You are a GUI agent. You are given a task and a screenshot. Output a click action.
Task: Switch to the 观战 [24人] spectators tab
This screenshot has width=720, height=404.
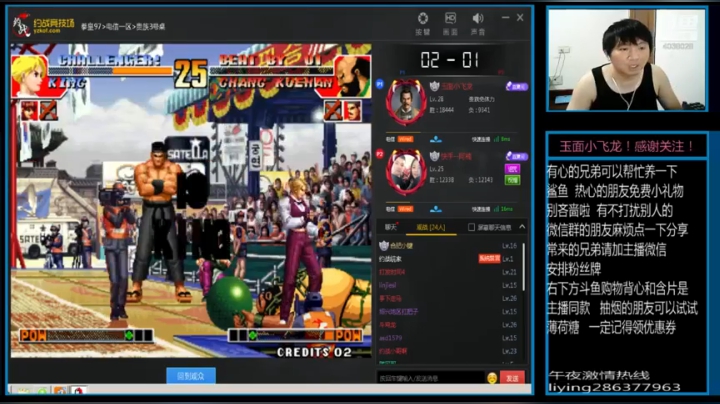pos(431,227)
